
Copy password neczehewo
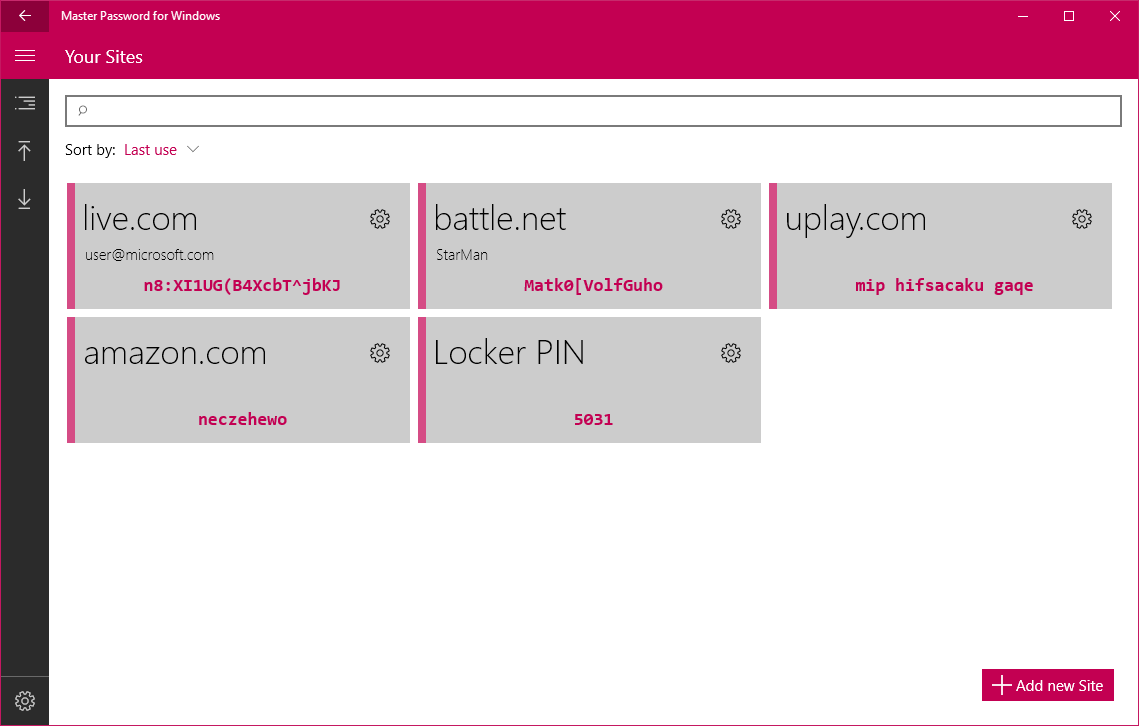click(x=243, y=419)
